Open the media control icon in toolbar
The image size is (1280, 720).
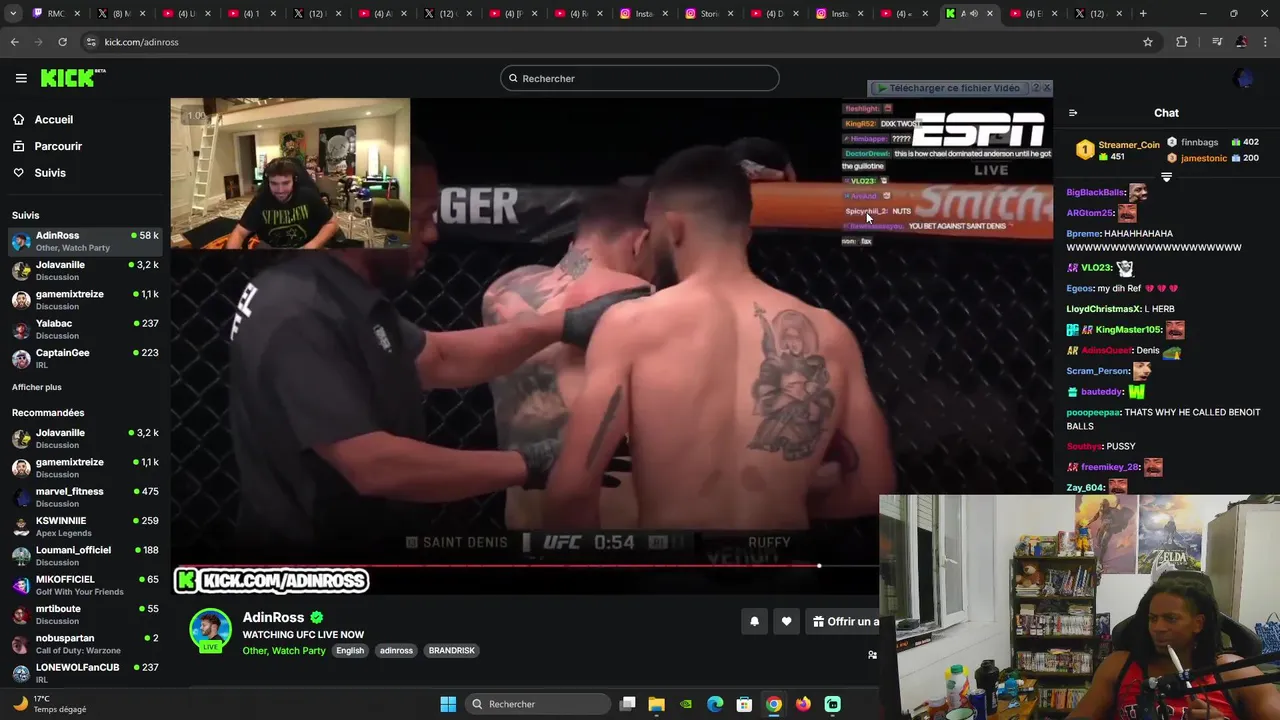(1217, 42)
